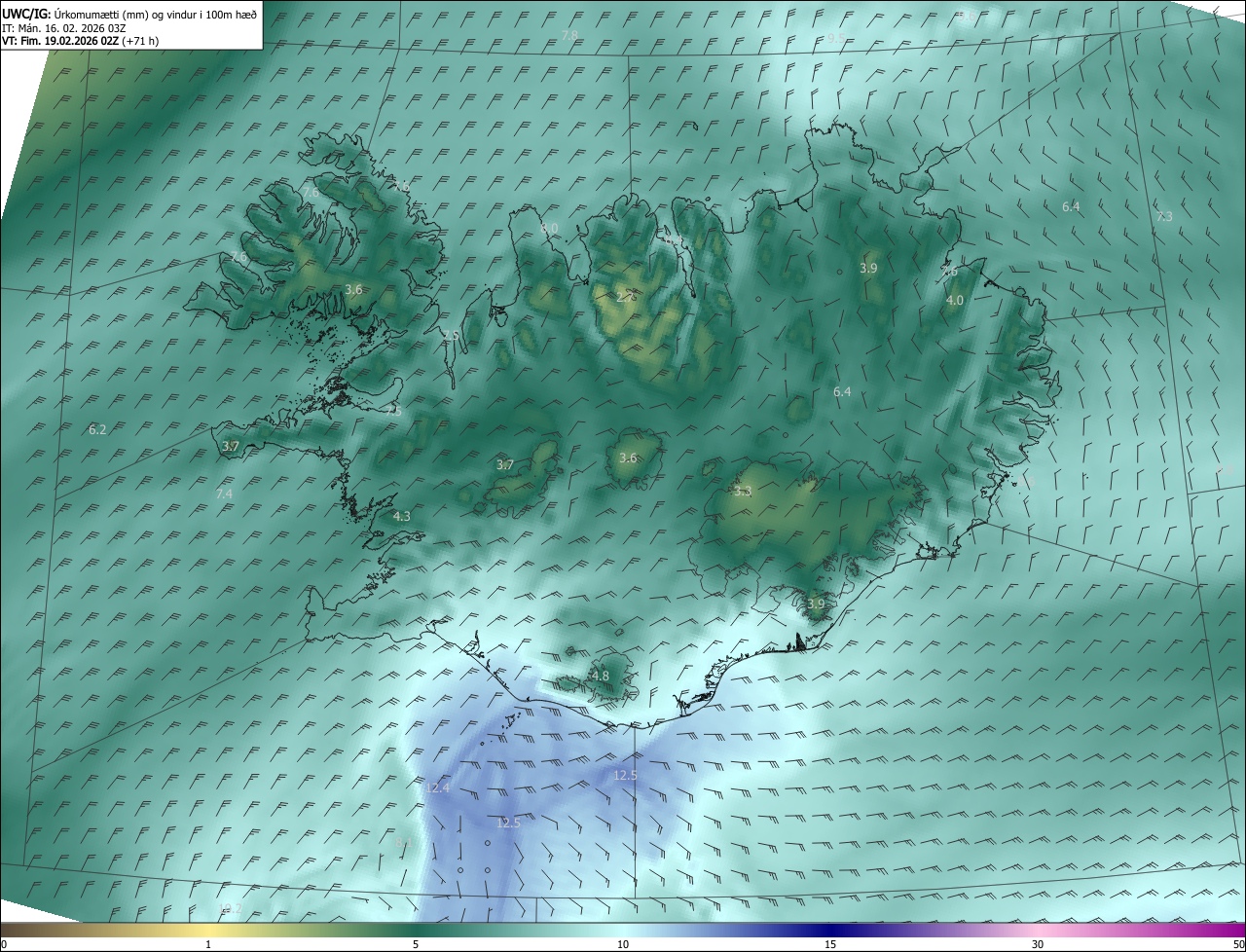This screenshot has width=1246, height=952.
Task: Click the colorbar tick label 30
Action: (1038, 944)
